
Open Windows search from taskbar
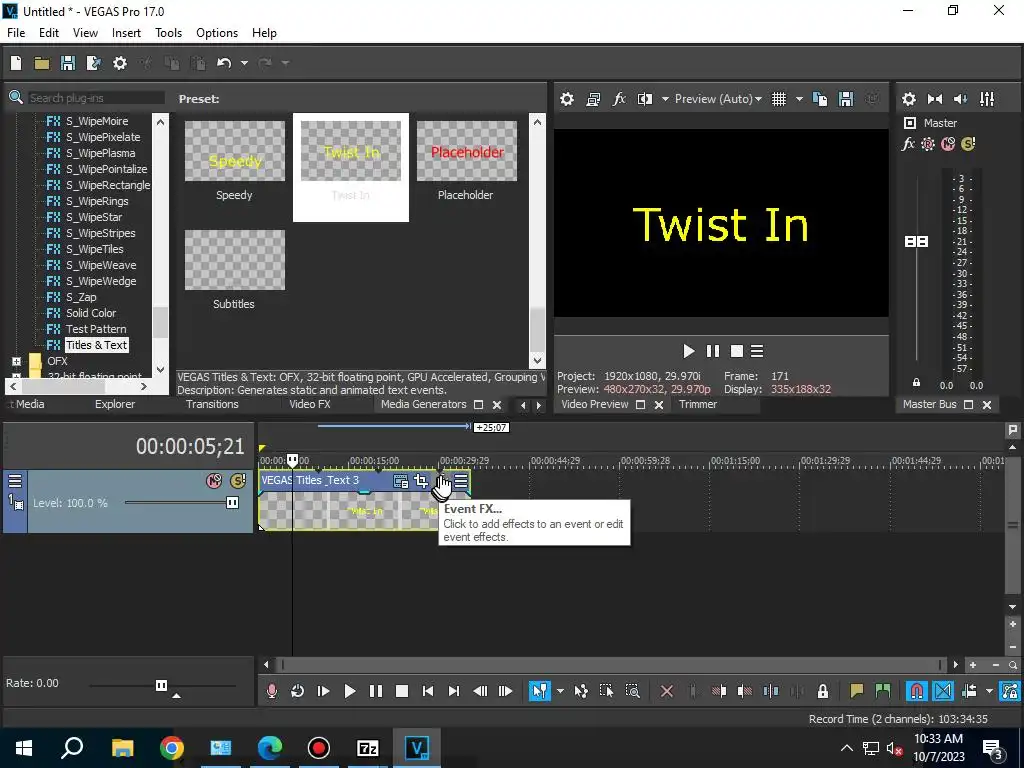pos(72,747)
